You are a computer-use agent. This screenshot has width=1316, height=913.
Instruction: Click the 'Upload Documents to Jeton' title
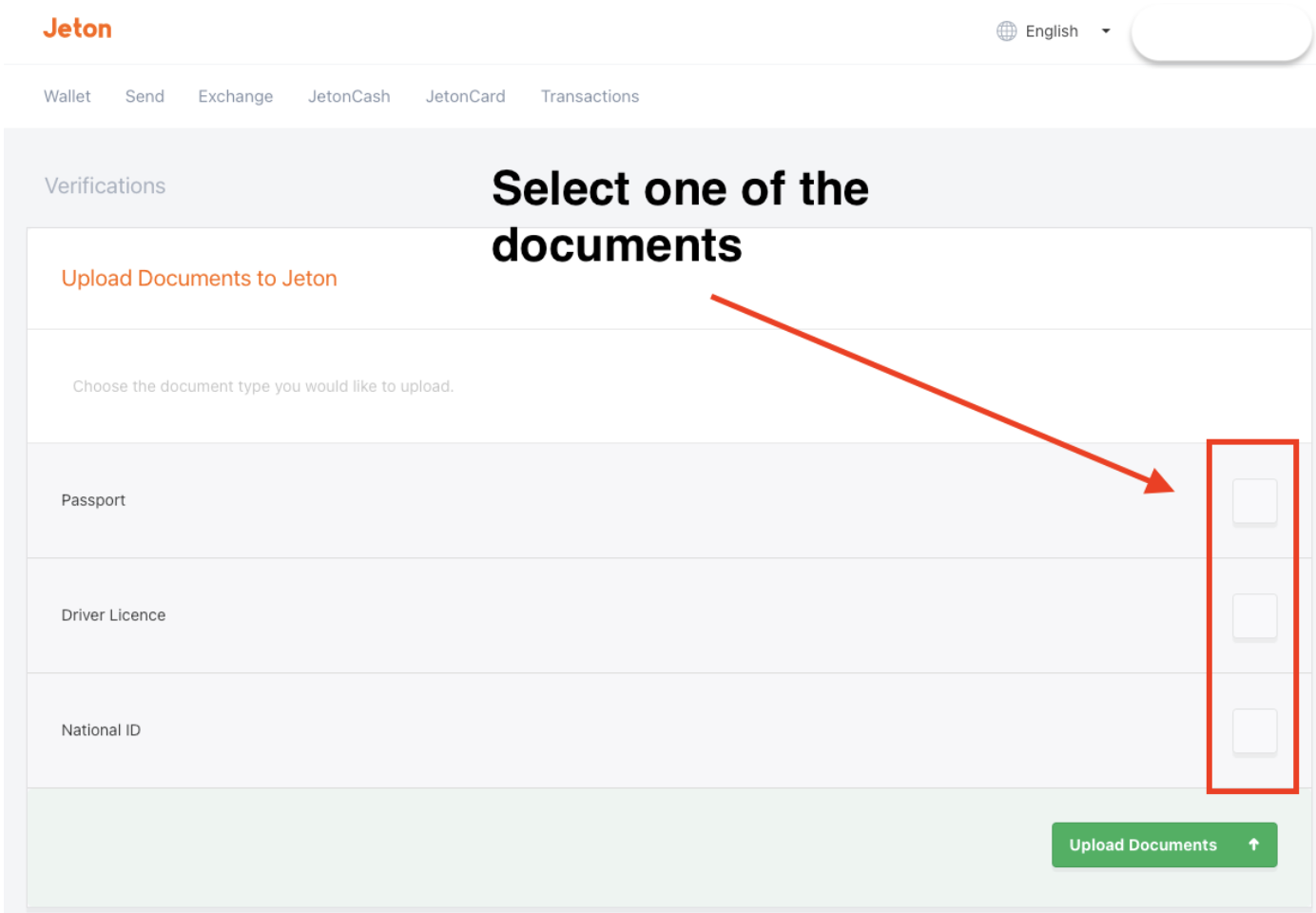pos(200,279)
